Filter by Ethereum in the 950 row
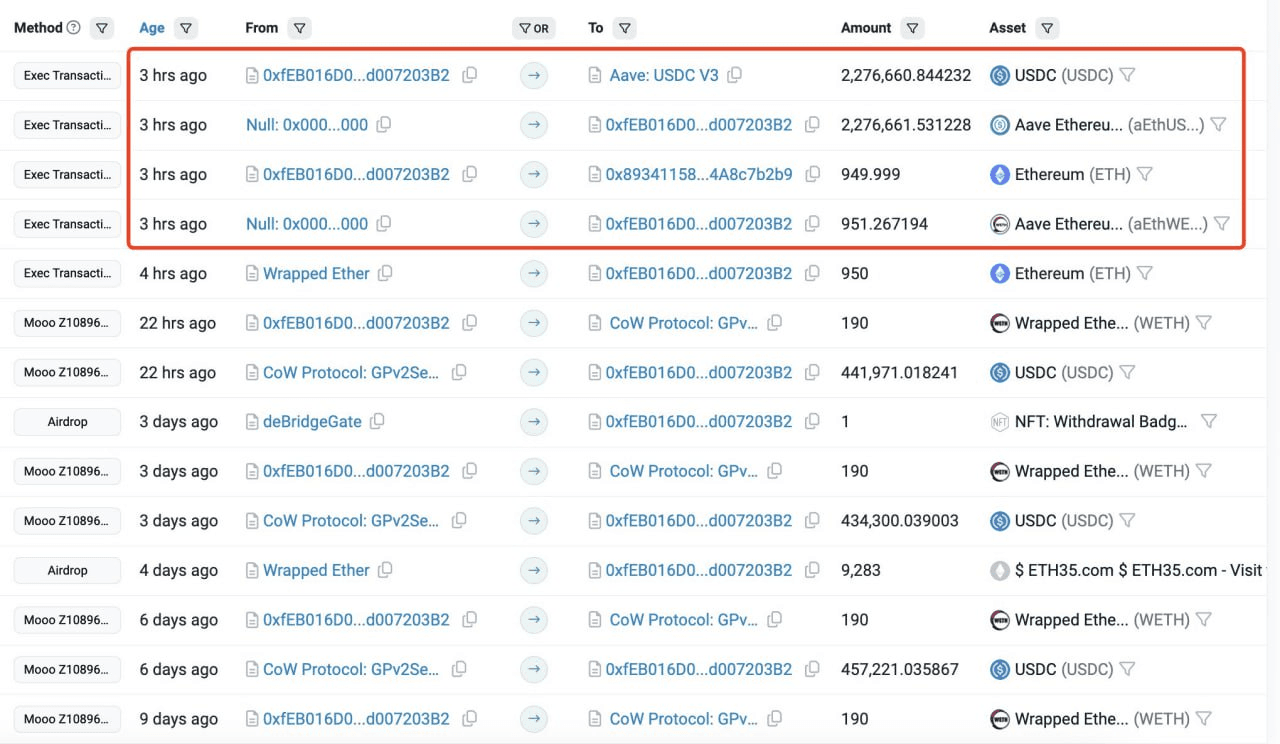Image resolution: width=1280 pixels, height=744 pixels. point(1145,273)
